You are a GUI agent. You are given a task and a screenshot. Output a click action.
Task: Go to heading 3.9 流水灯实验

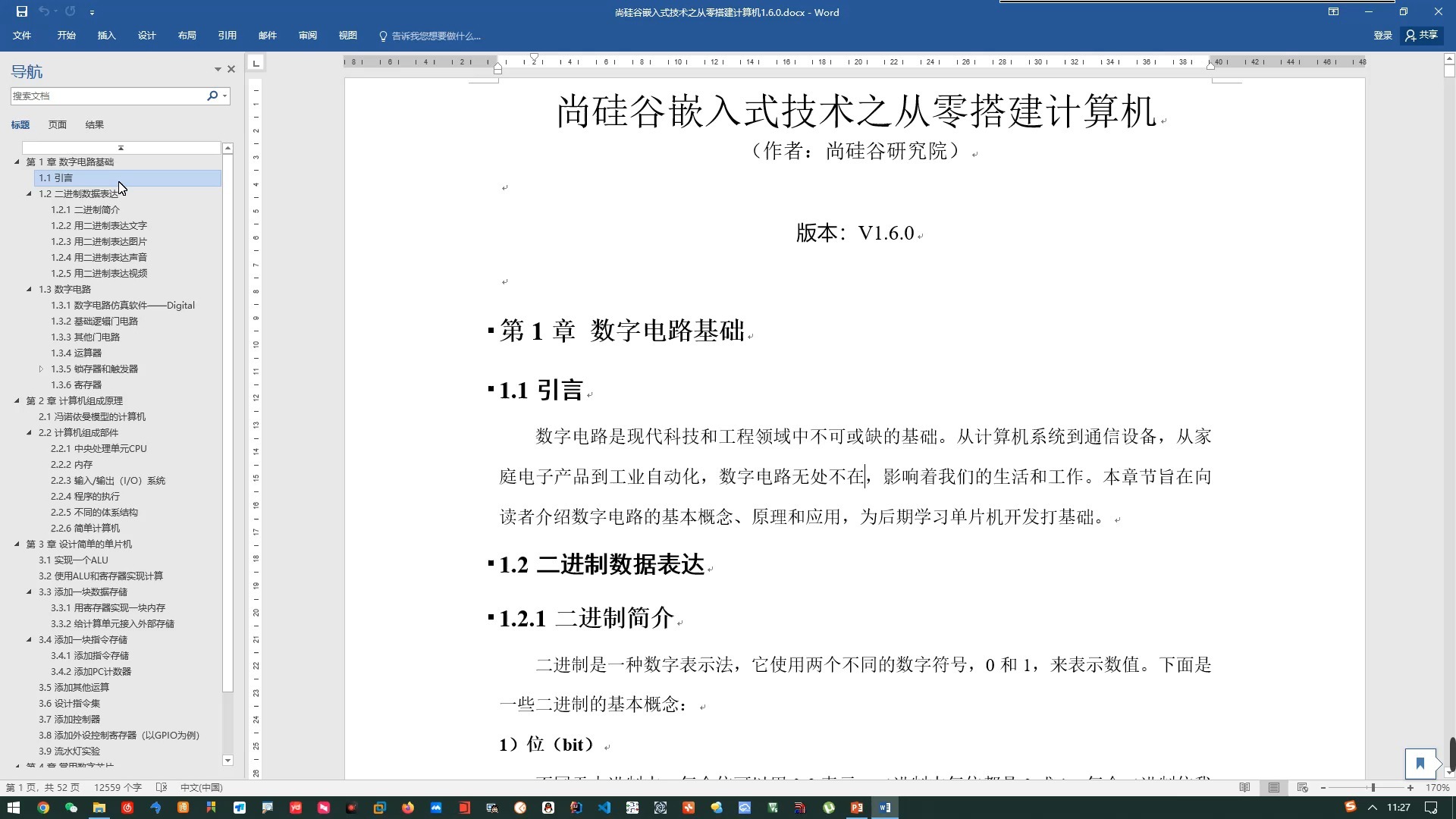69,751
